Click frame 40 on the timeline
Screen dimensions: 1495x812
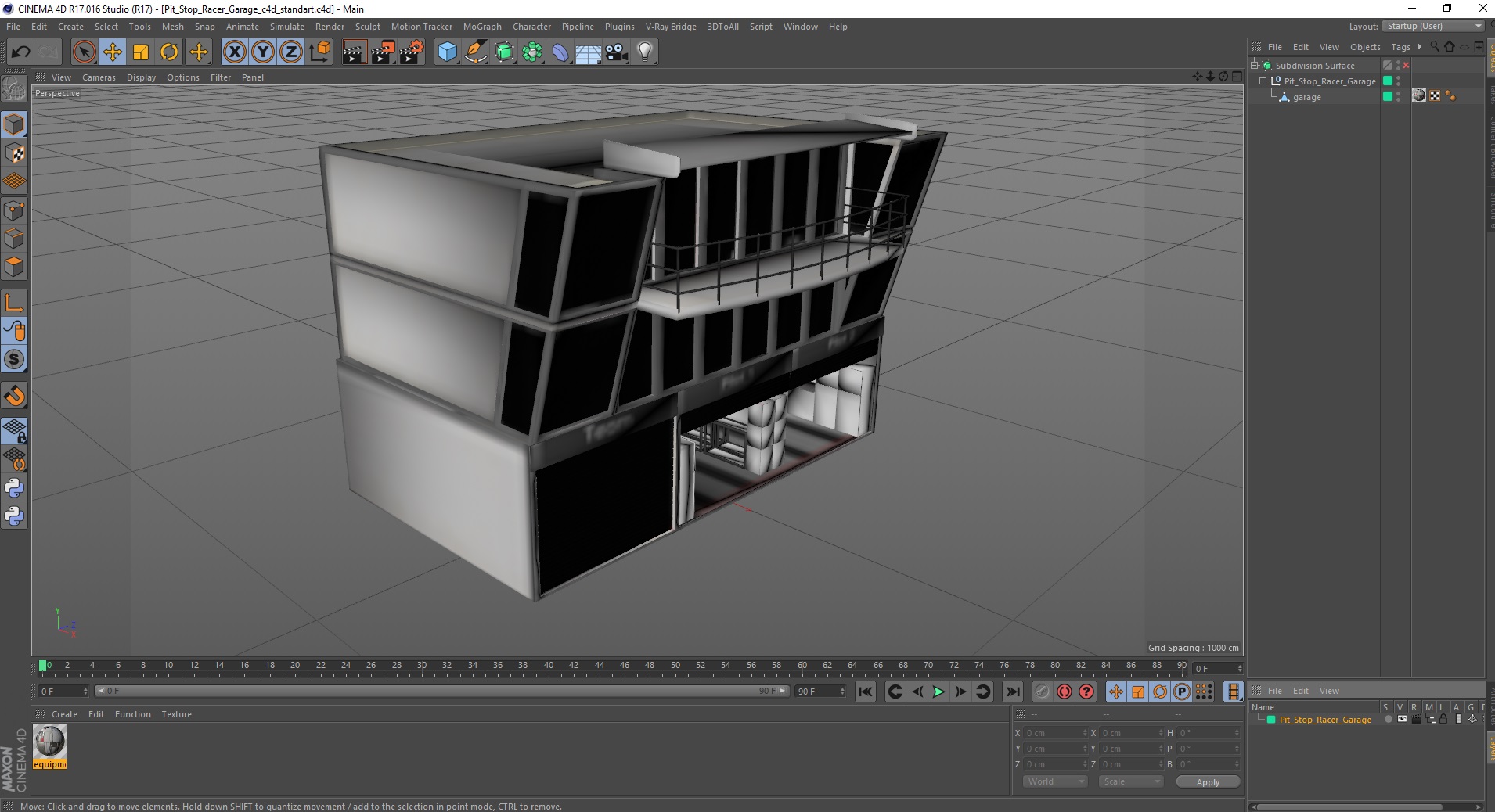[548, 666]
